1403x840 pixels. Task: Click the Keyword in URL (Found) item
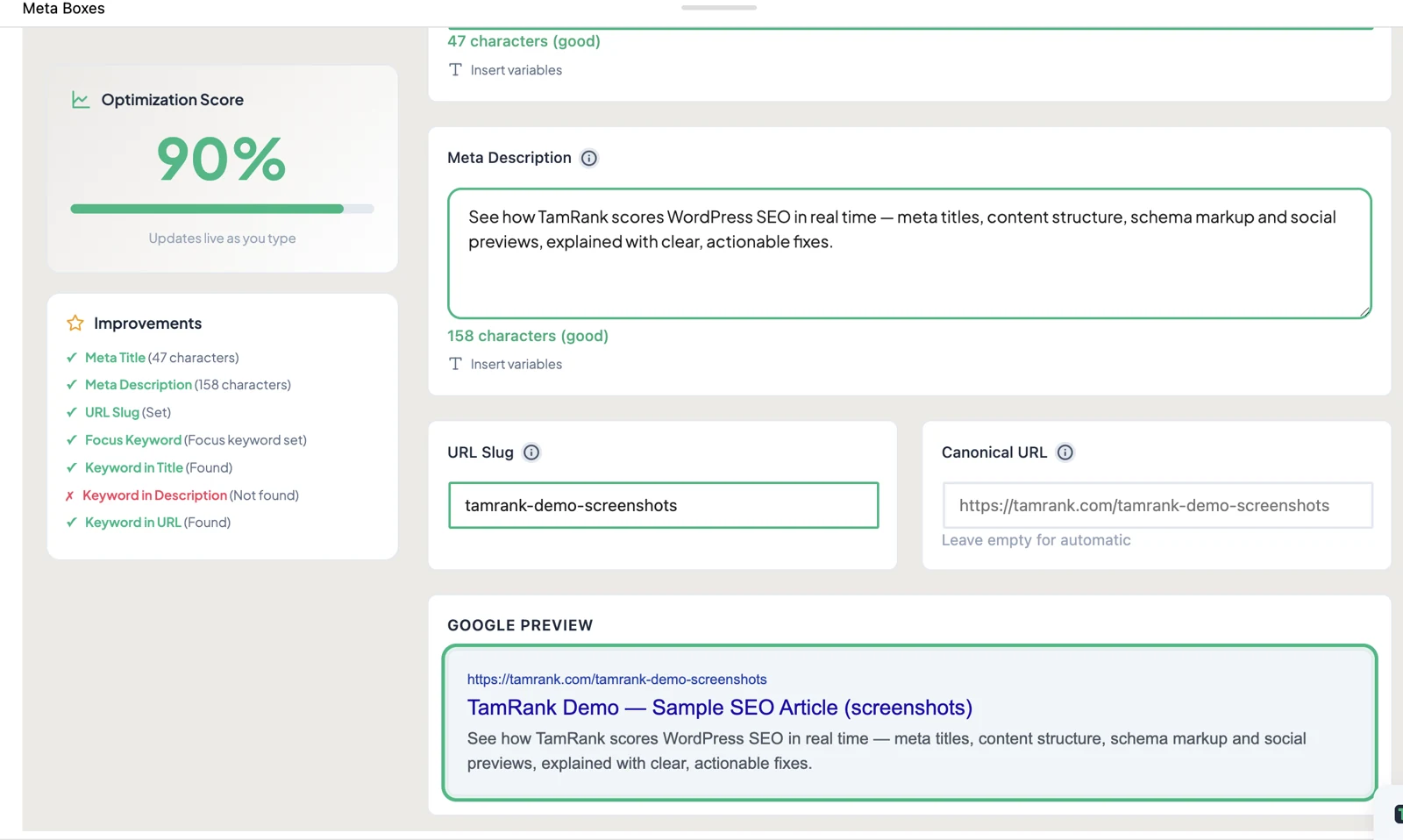148,522
